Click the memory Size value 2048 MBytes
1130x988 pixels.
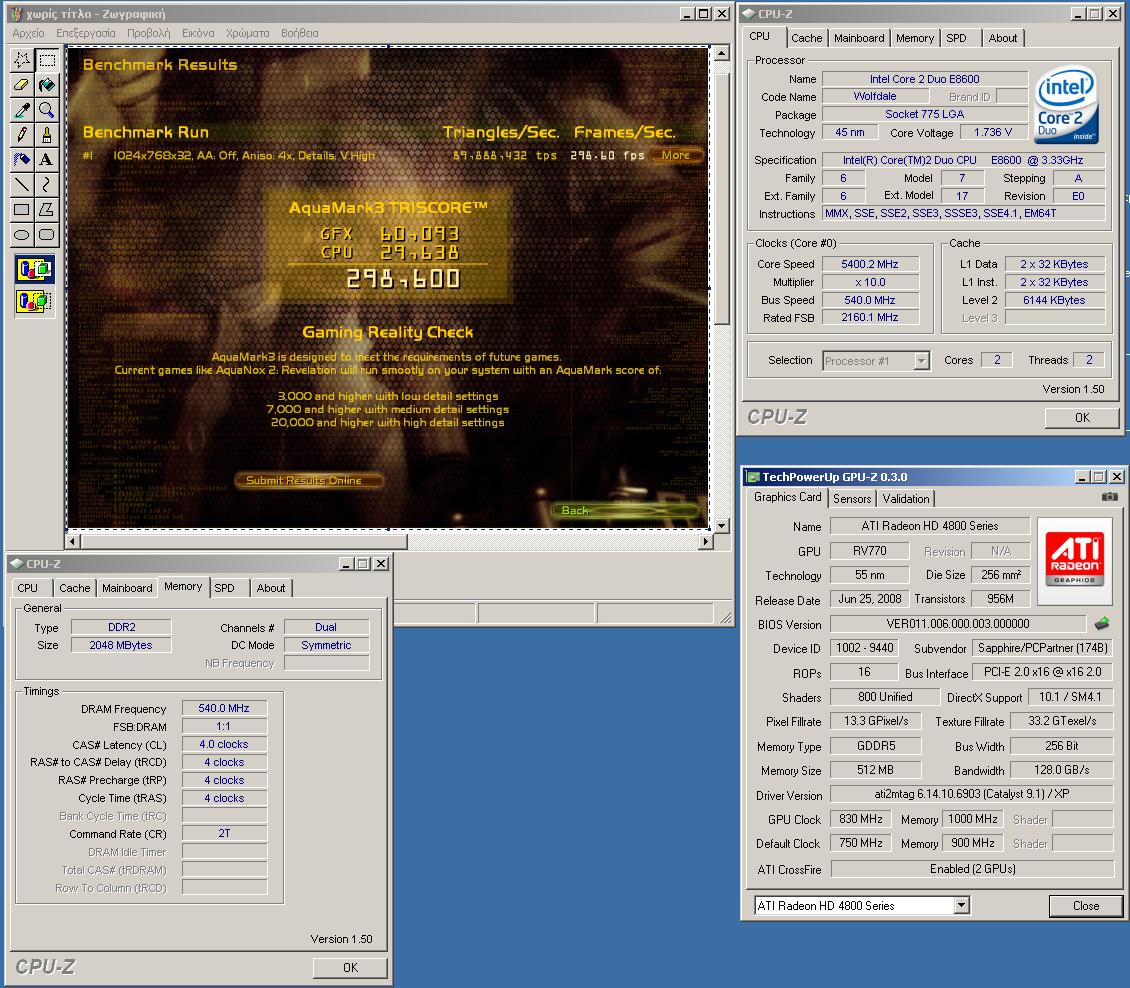point(121,645)
